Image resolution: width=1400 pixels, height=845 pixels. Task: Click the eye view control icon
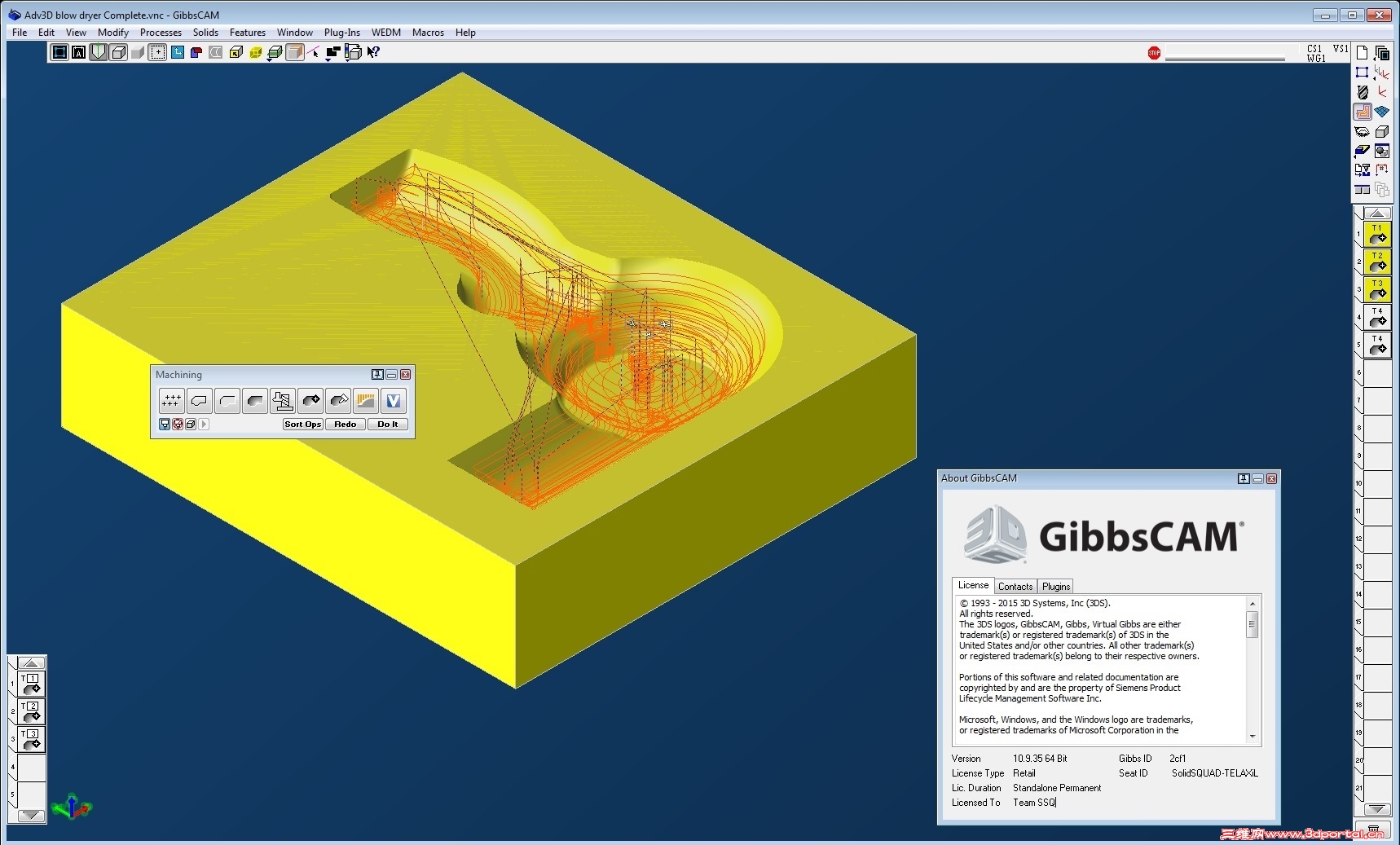1363,131
